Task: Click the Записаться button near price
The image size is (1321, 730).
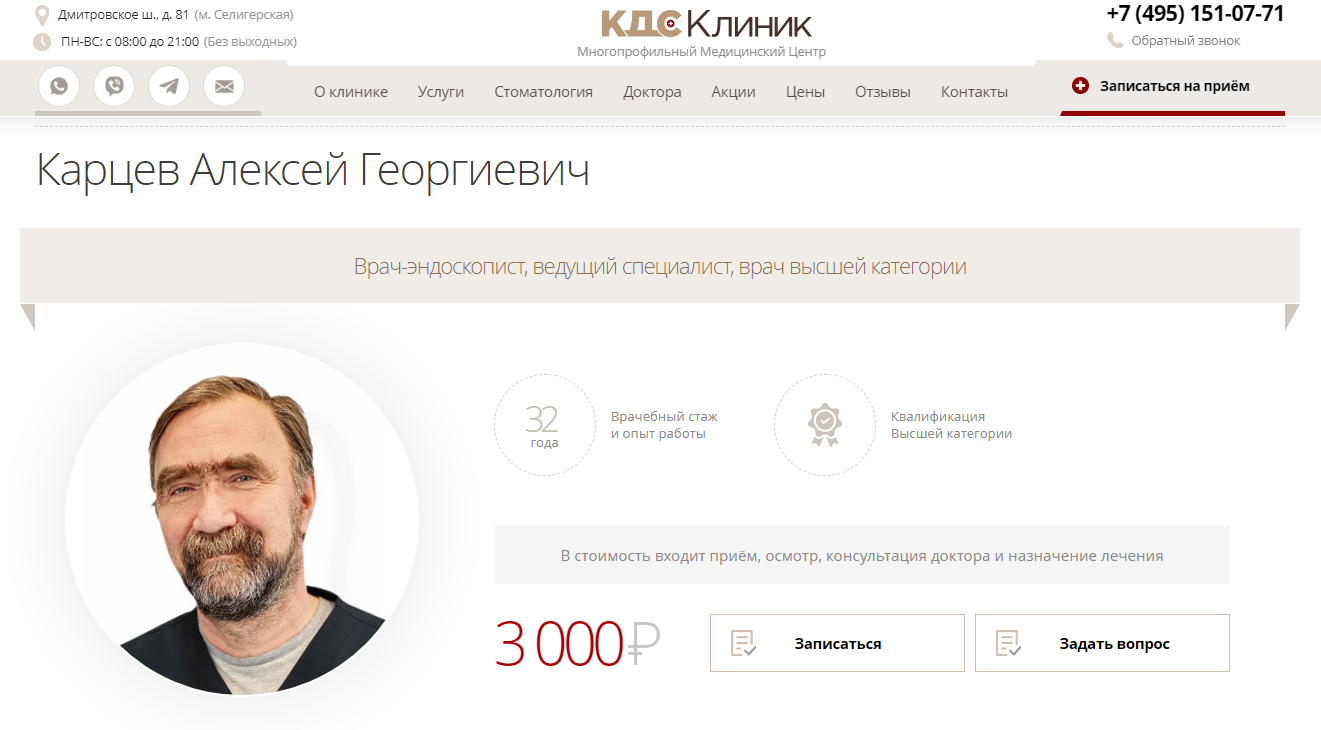Action: click(x=837, y=643)
